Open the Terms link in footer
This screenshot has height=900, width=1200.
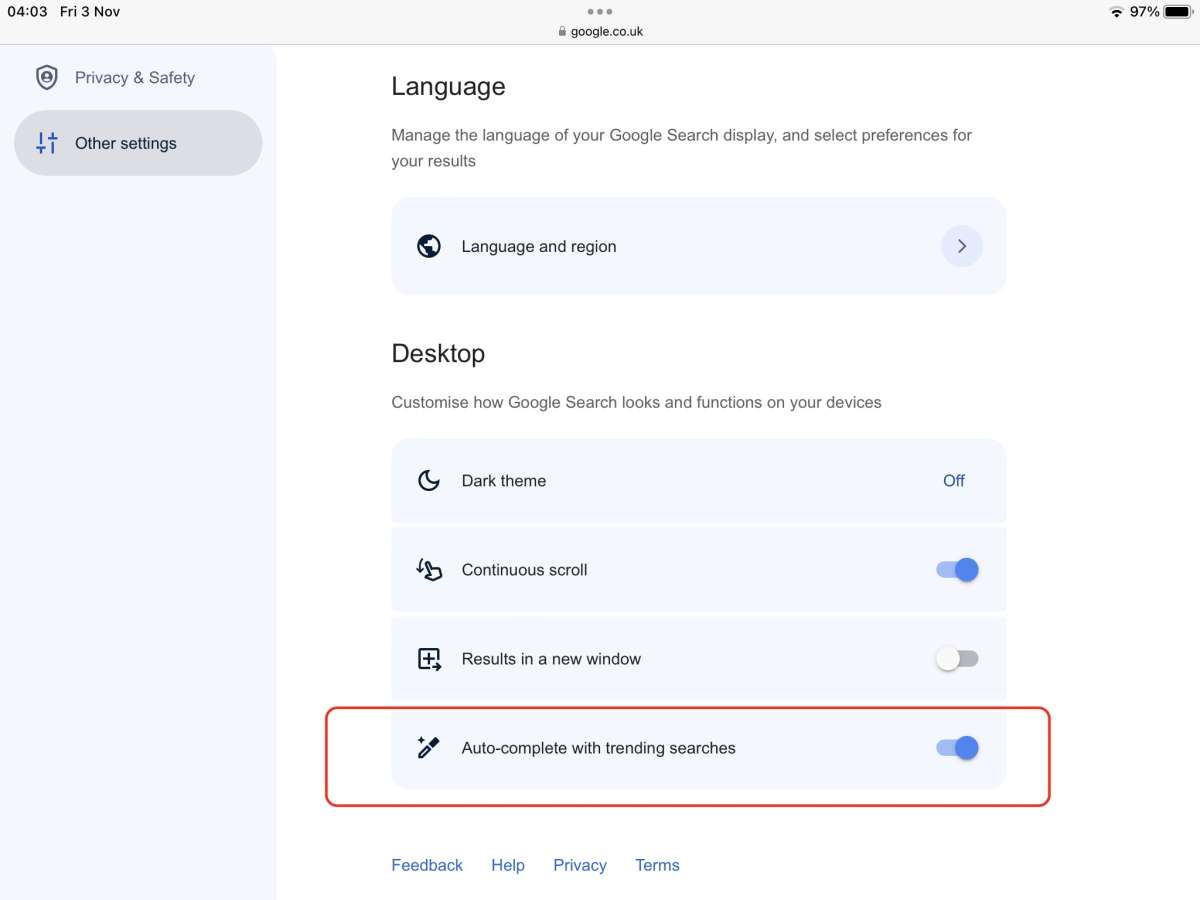click(x=657, y=865)
